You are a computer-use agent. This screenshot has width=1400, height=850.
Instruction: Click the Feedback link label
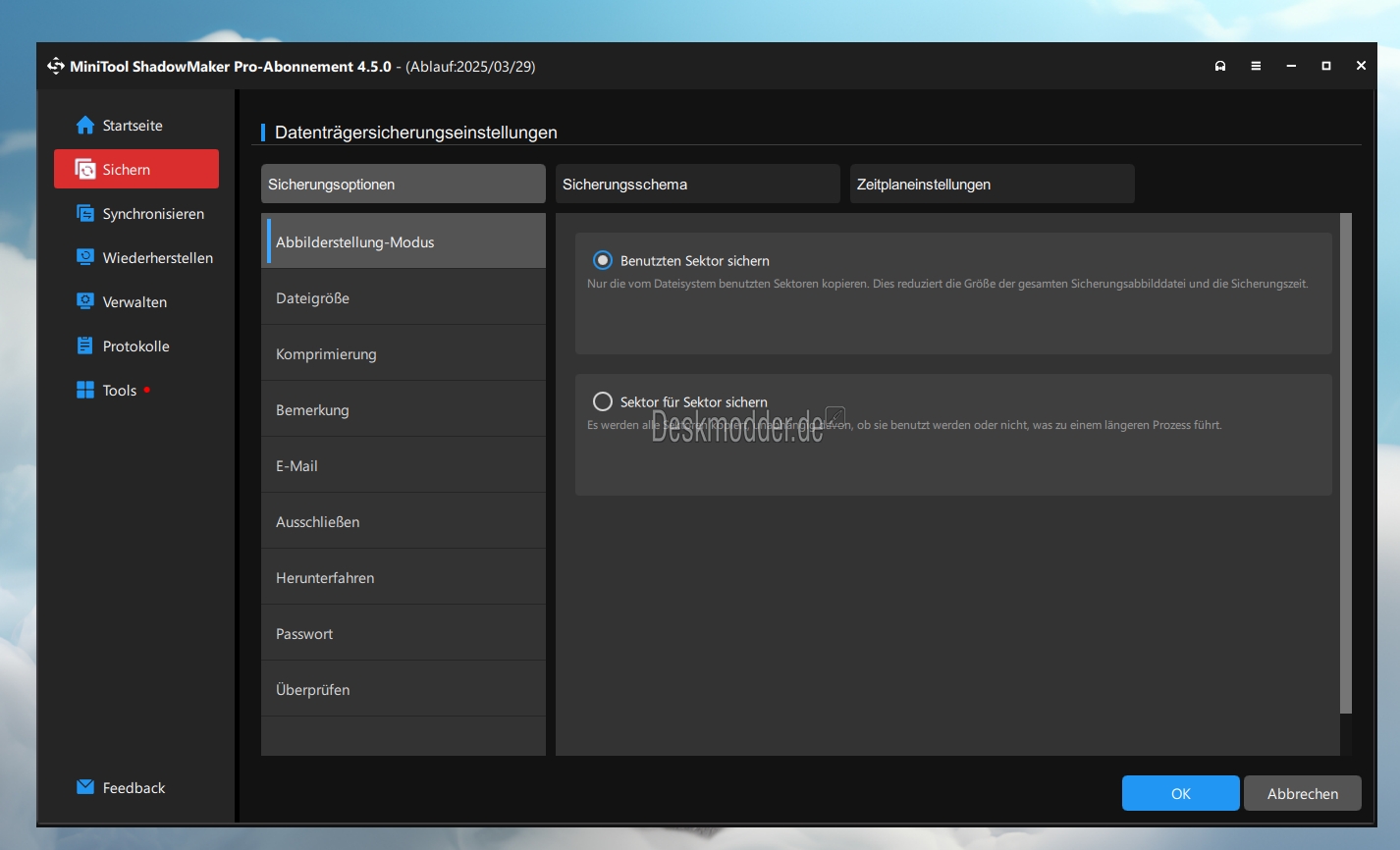click(134, 787)
